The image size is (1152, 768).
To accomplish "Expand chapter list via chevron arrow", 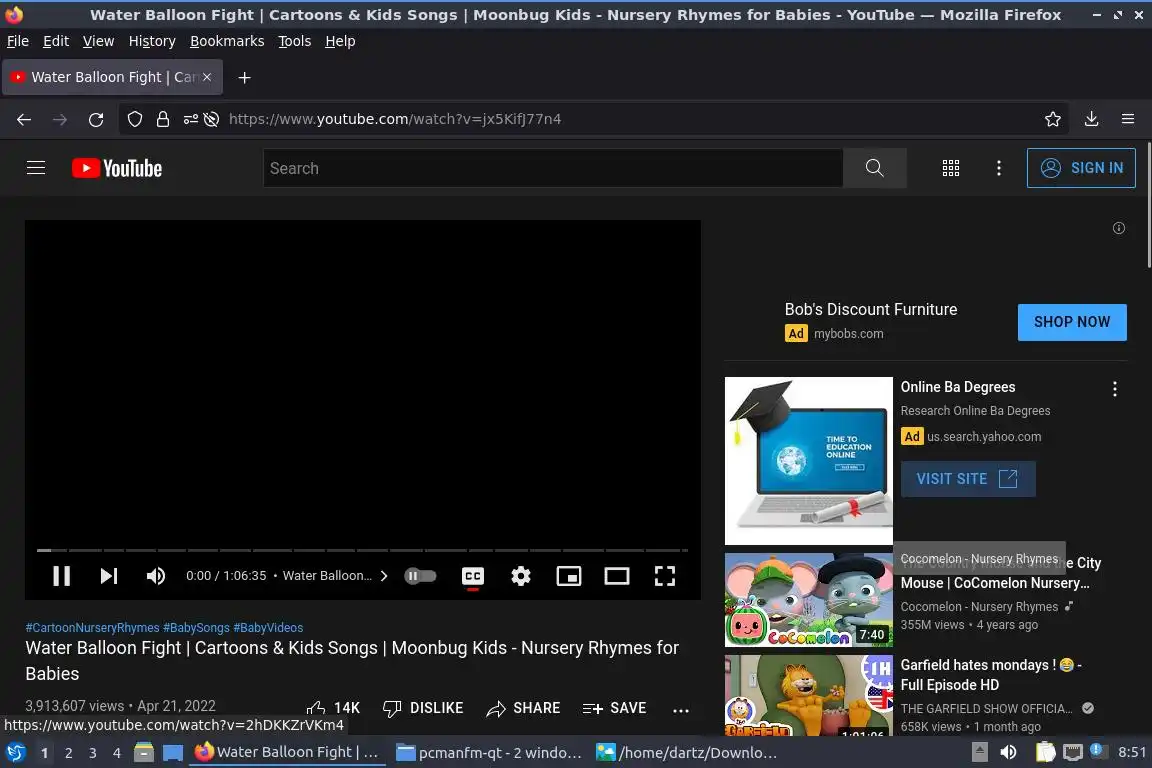I will [x=384, y=576].
